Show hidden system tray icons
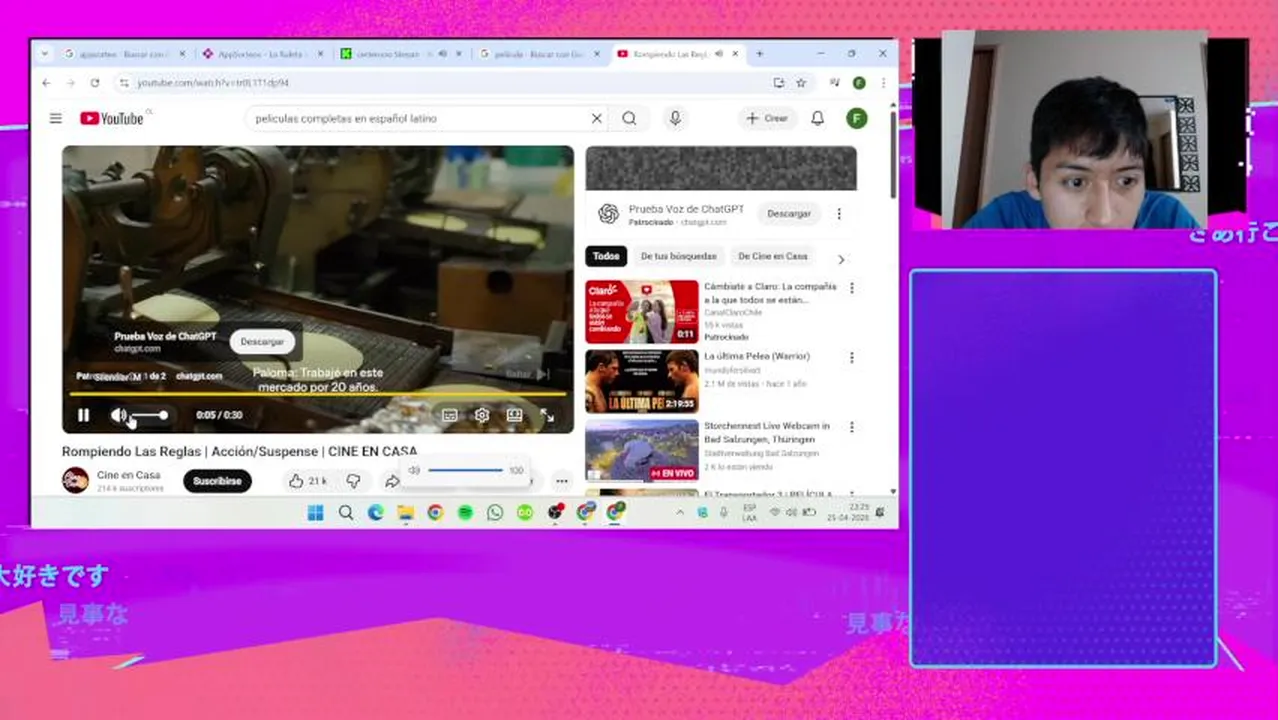The image size is (1278, 720). tap(680, 512)
